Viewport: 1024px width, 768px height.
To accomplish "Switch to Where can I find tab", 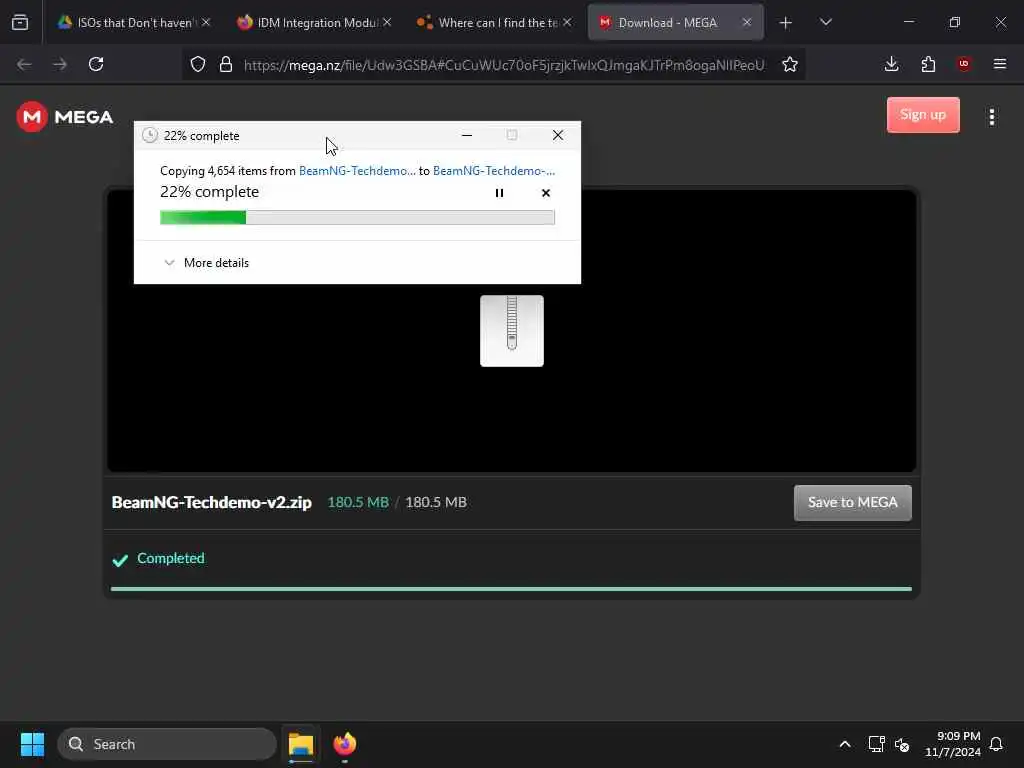I will pyautogui.click(x=495, y=22).
